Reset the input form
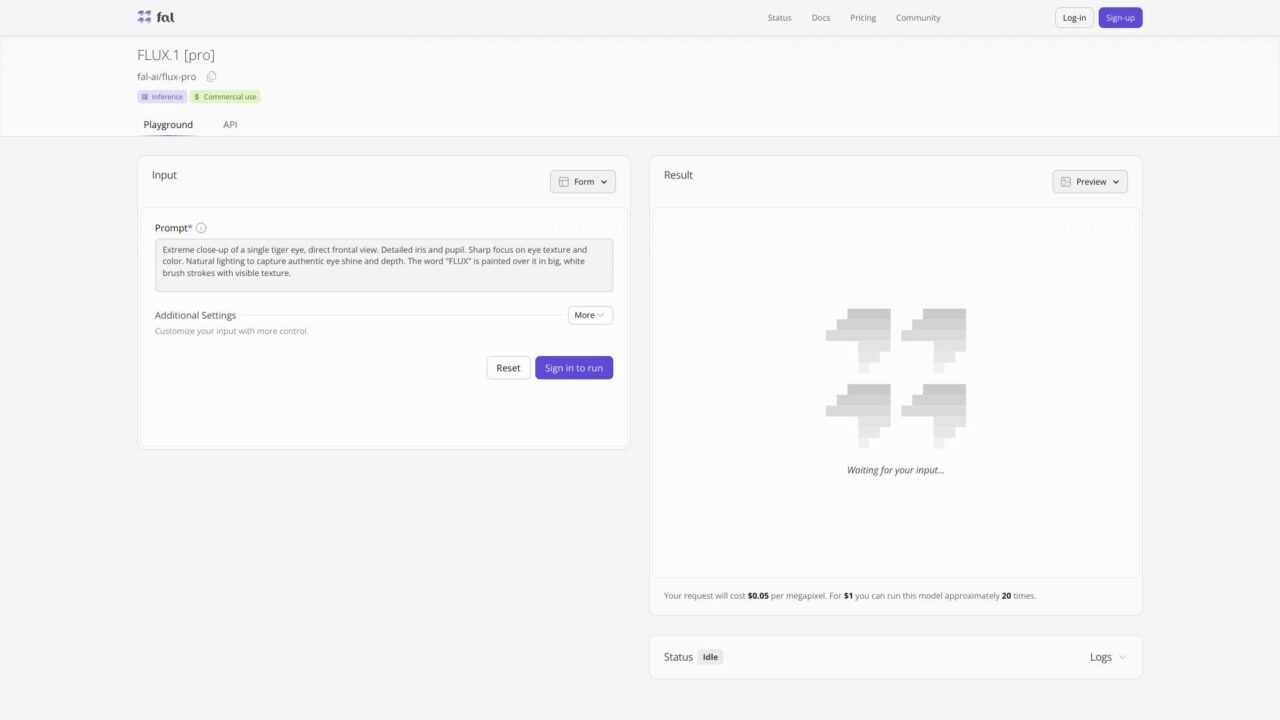Viewport: 1280px width, 720px height. [x=508, y=367]
